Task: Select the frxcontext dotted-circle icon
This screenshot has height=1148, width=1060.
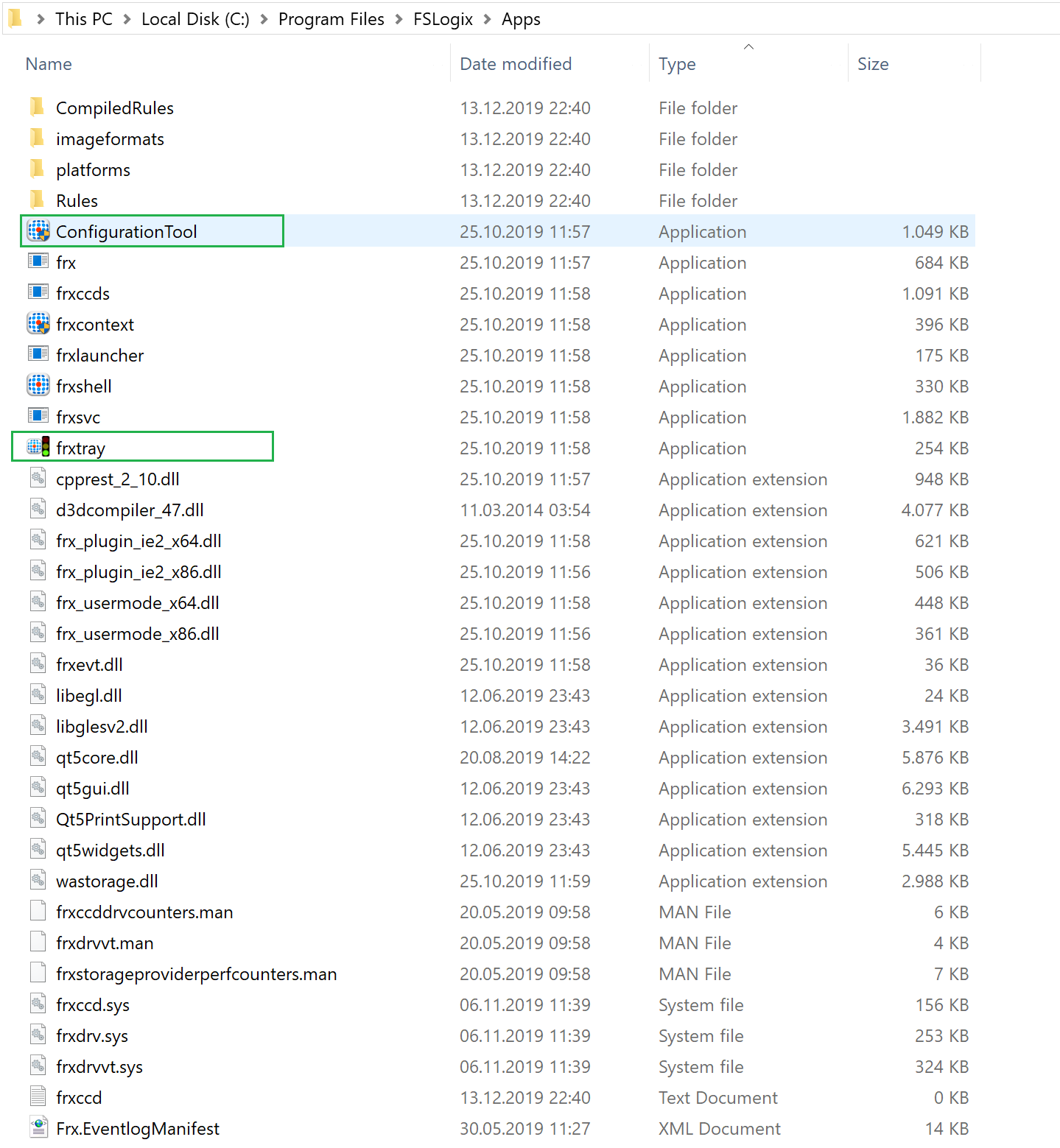Action: click(38, 323)
